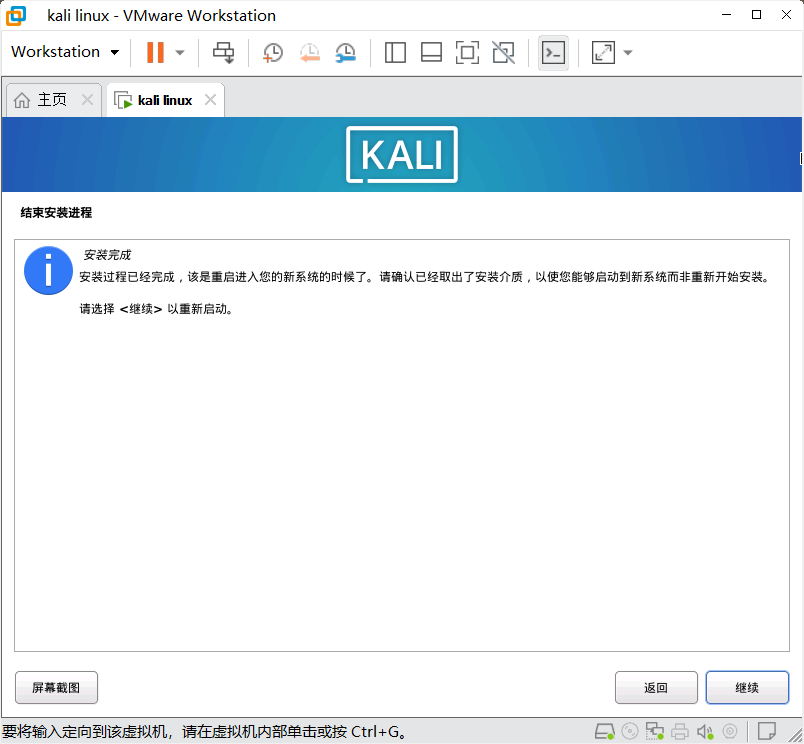804x744 pixels.
Task: Click 继续 to reboot
Action: click(747, 688)
